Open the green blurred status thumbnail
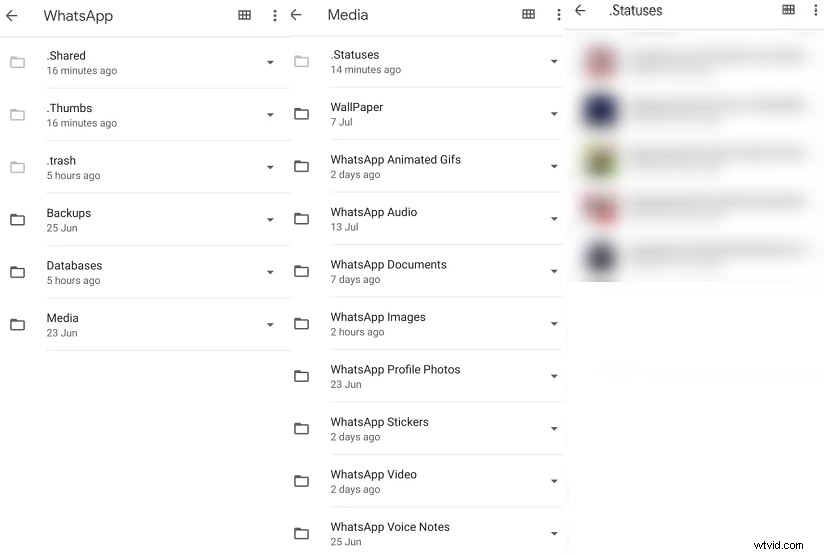The image size is (824, 555). click(601, 160)
